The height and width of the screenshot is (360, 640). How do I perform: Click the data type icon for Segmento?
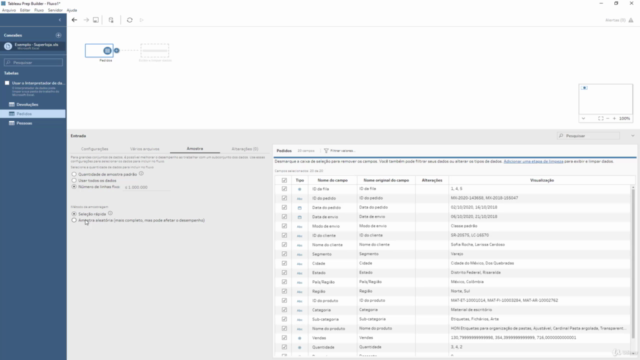pos(300,254)
